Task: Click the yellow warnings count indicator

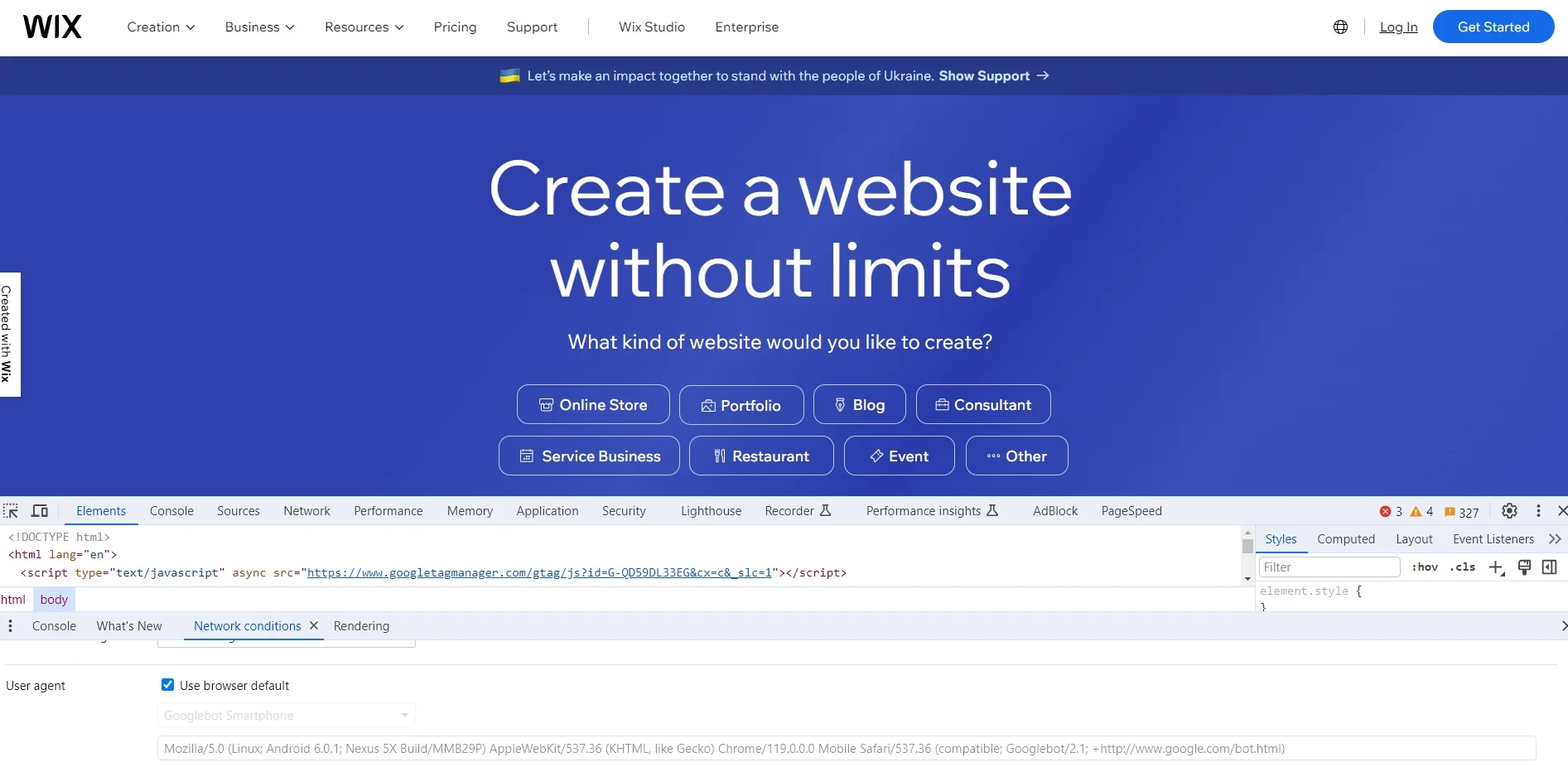Action: click(1421, 512)
